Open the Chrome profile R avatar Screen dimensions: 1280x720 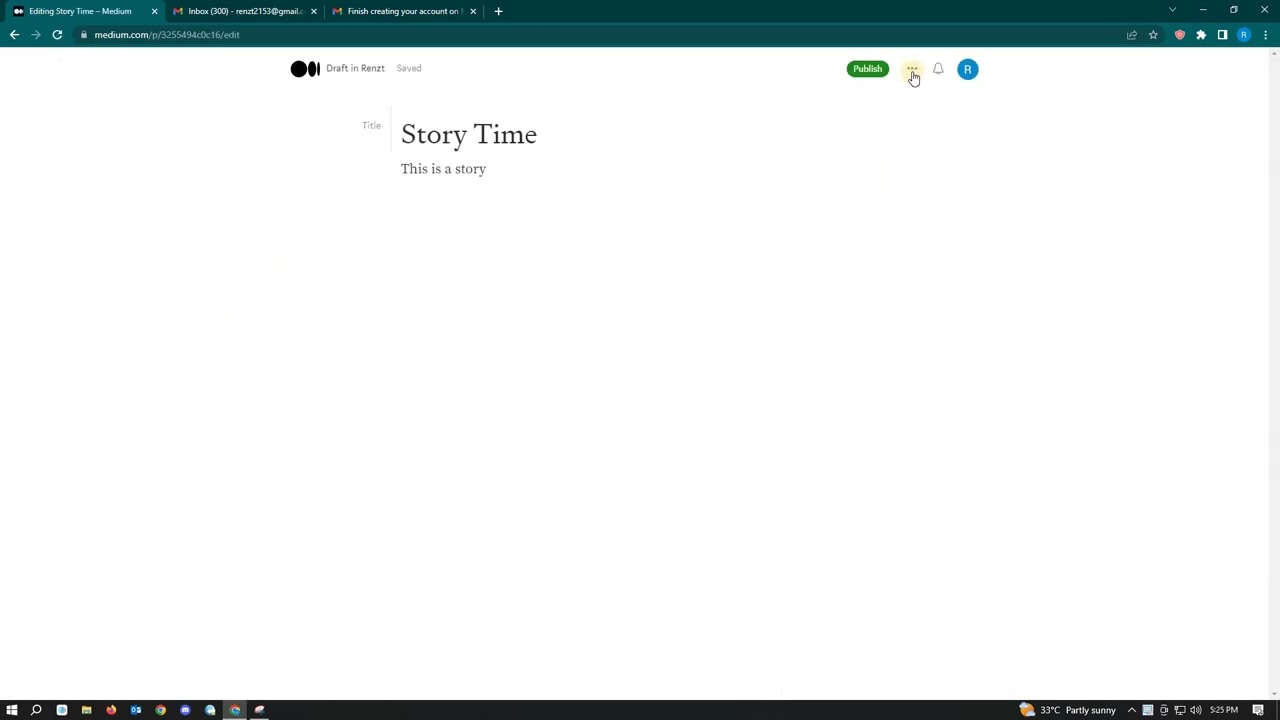pos(1244,35)
